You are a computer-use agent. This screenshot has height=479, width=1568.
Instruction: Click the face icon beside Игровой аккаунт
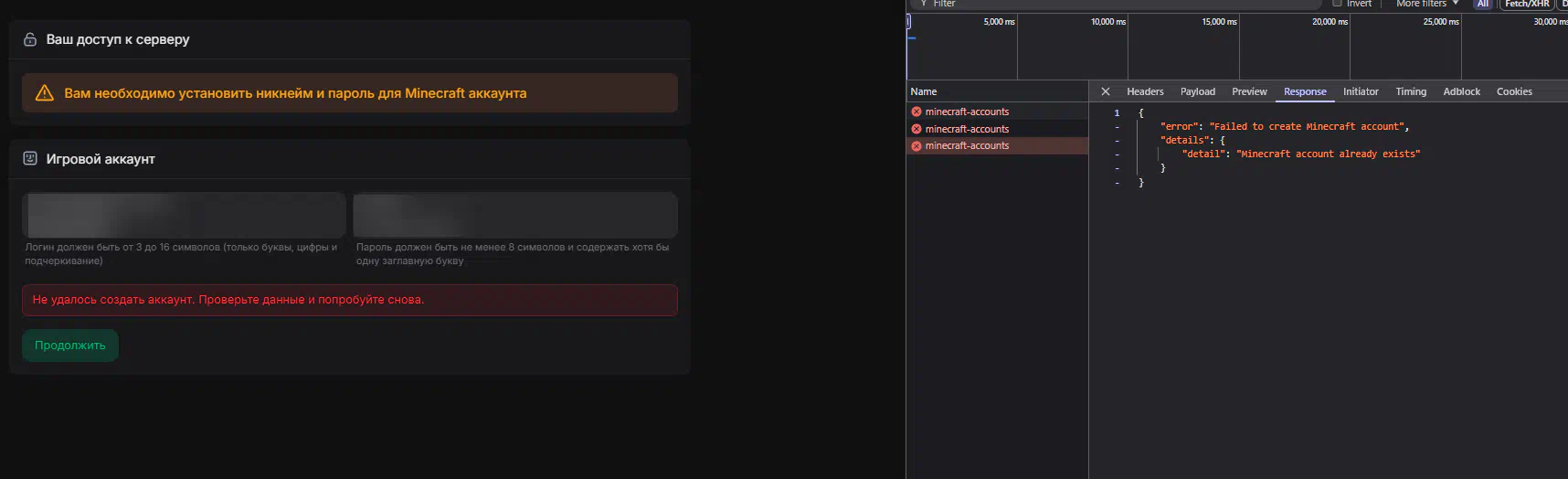click(30, 158)
